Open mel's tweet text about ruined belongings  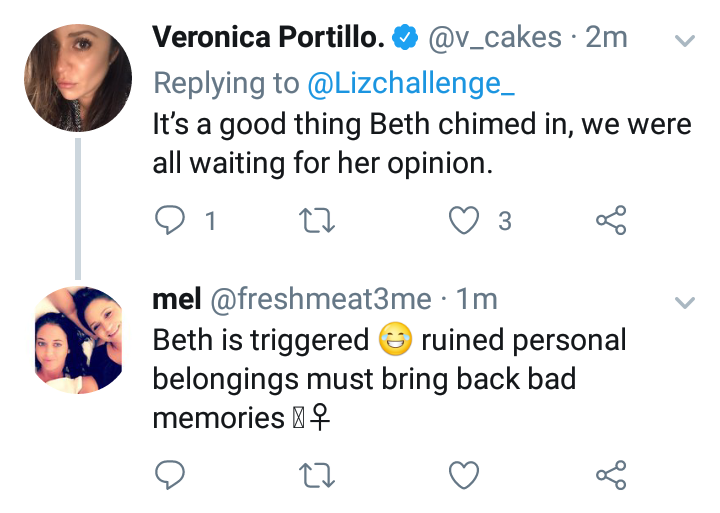tap(389, 378)
